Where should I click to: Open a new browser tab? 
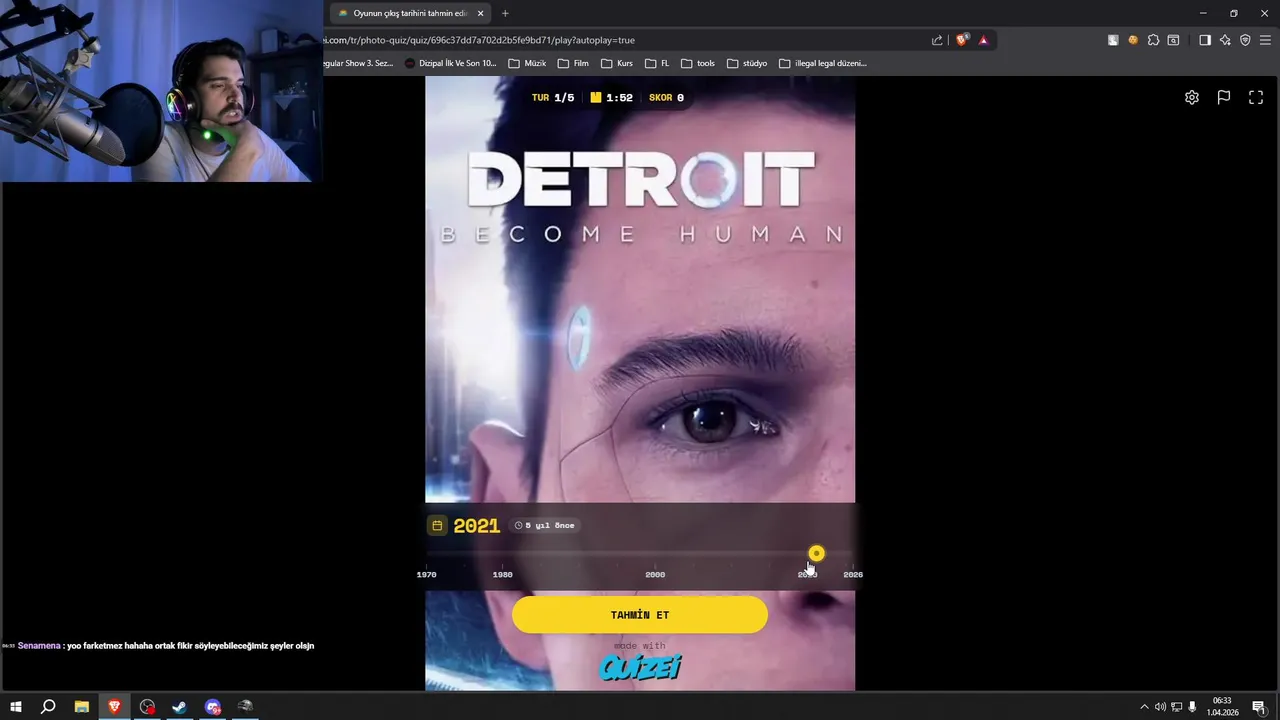pos(505,13)
